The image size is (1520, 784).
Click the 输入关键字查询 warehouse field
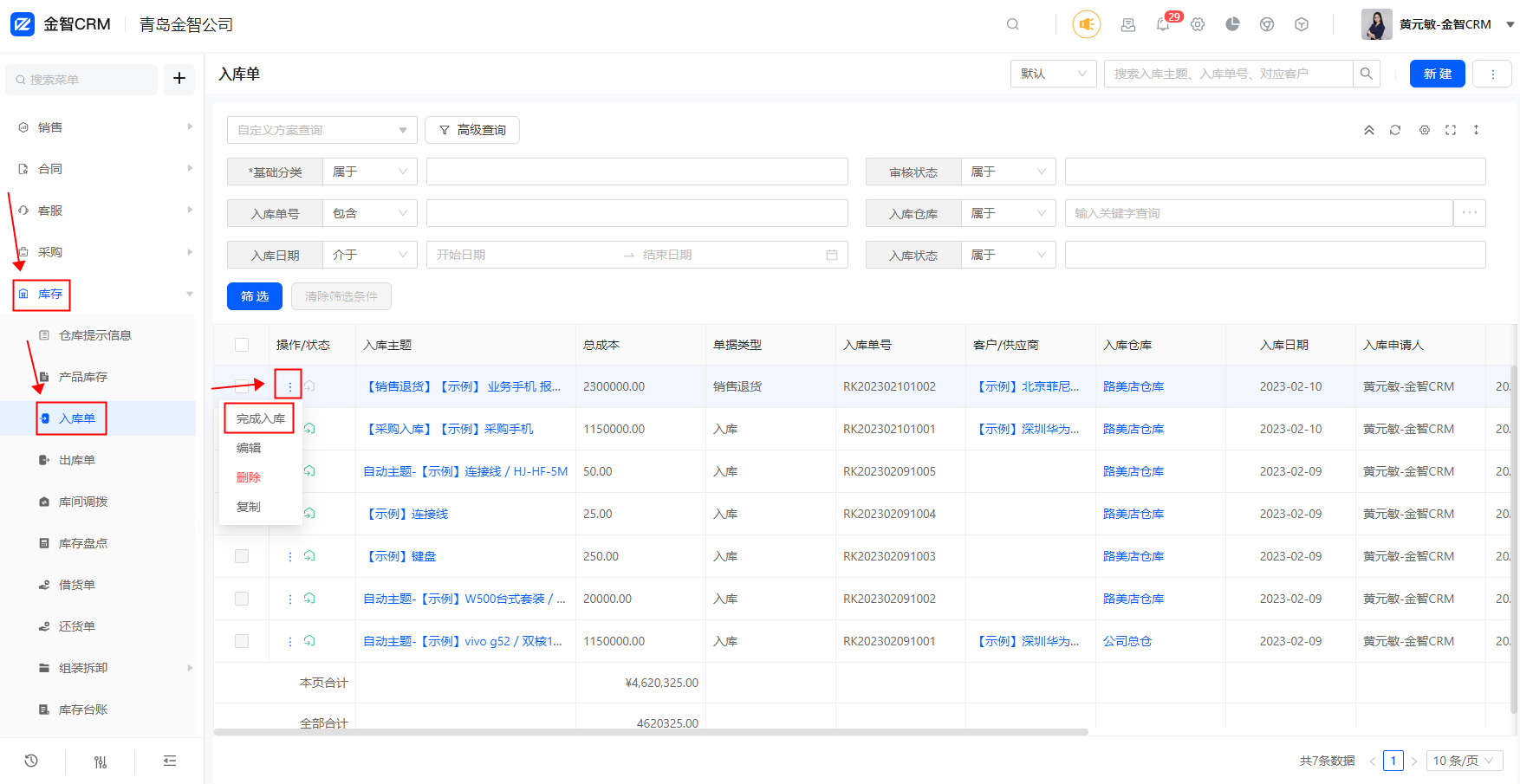tap(1258, 213)
